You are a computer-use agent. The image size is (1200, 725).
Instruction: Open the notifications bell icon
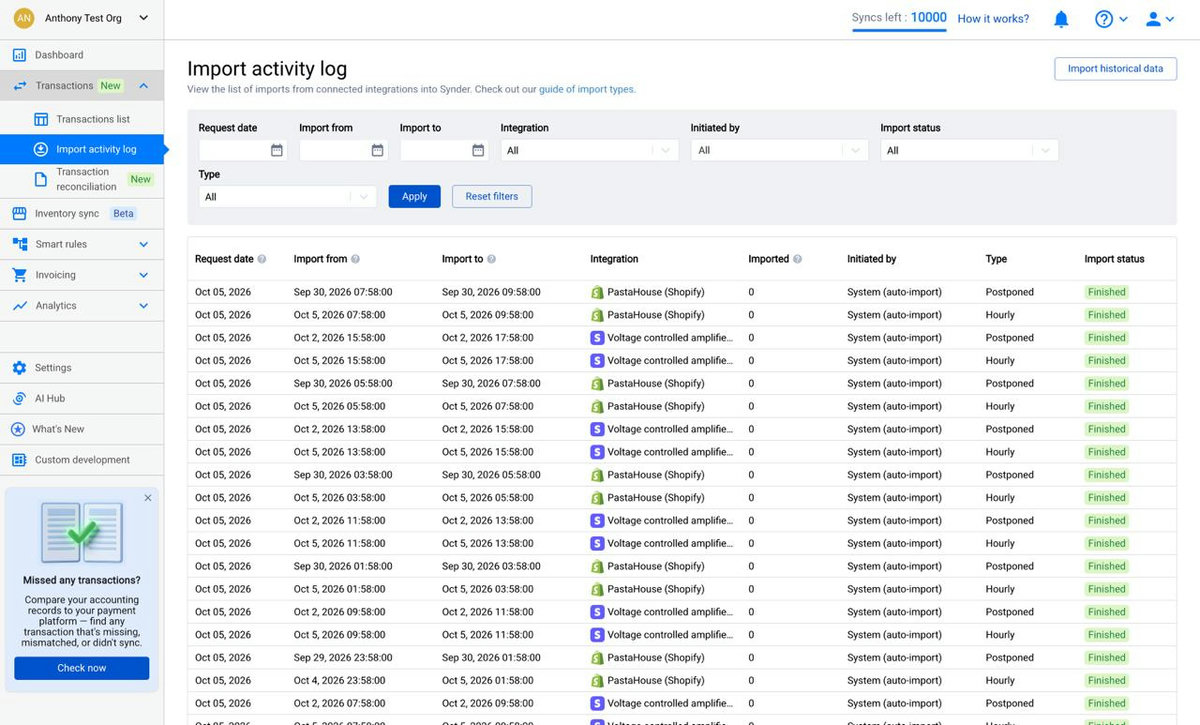point(1062,19)
